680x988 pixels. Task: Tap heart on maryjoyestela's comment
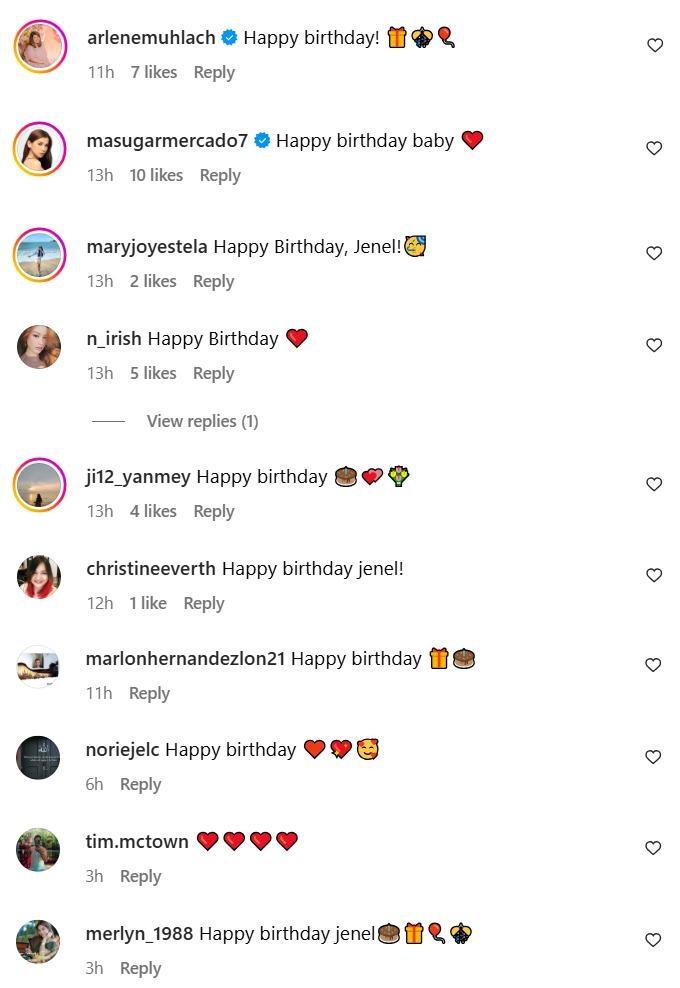pyautogui.click(x=655, y=253)
